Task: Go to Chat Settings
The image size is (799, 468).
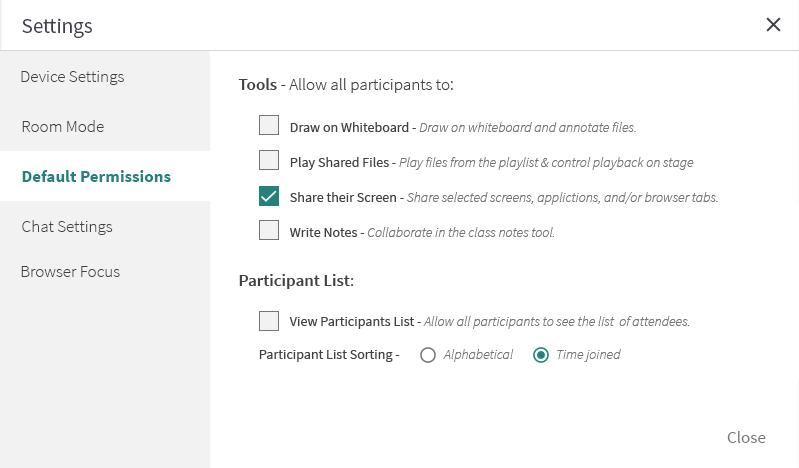Action: pos(67,227)
